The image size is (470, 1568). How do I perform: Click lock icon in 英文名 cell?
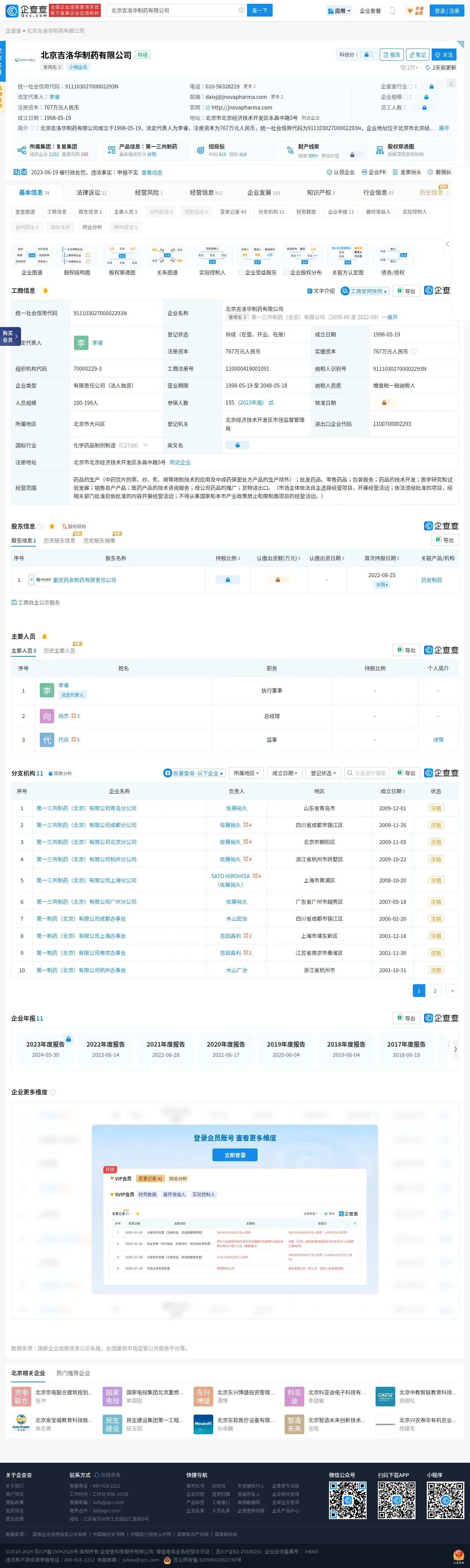237,445
